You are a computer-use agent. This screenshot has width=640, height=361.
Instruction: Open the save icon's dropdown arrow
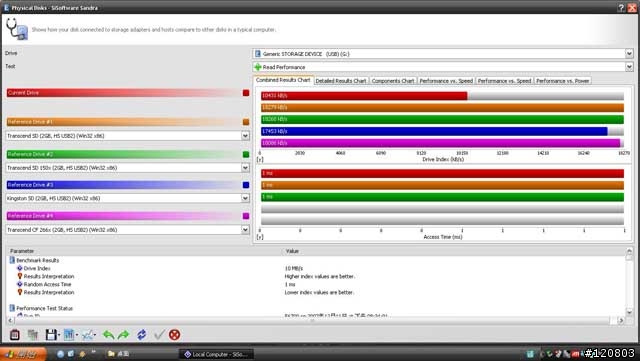[59, 335]
